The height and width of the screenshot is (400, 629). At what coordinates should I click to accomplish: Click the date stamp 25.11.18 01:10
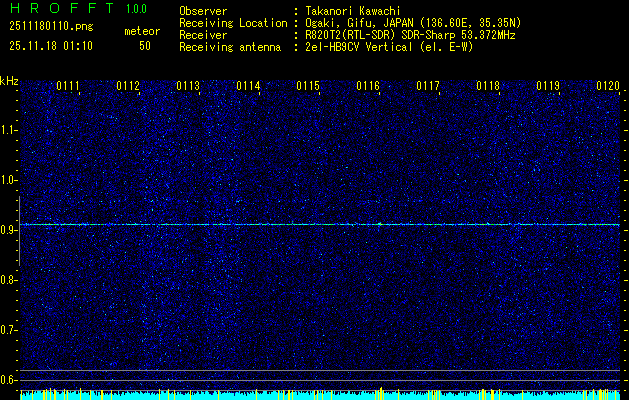pyautogui.click(x=51, y=46)
